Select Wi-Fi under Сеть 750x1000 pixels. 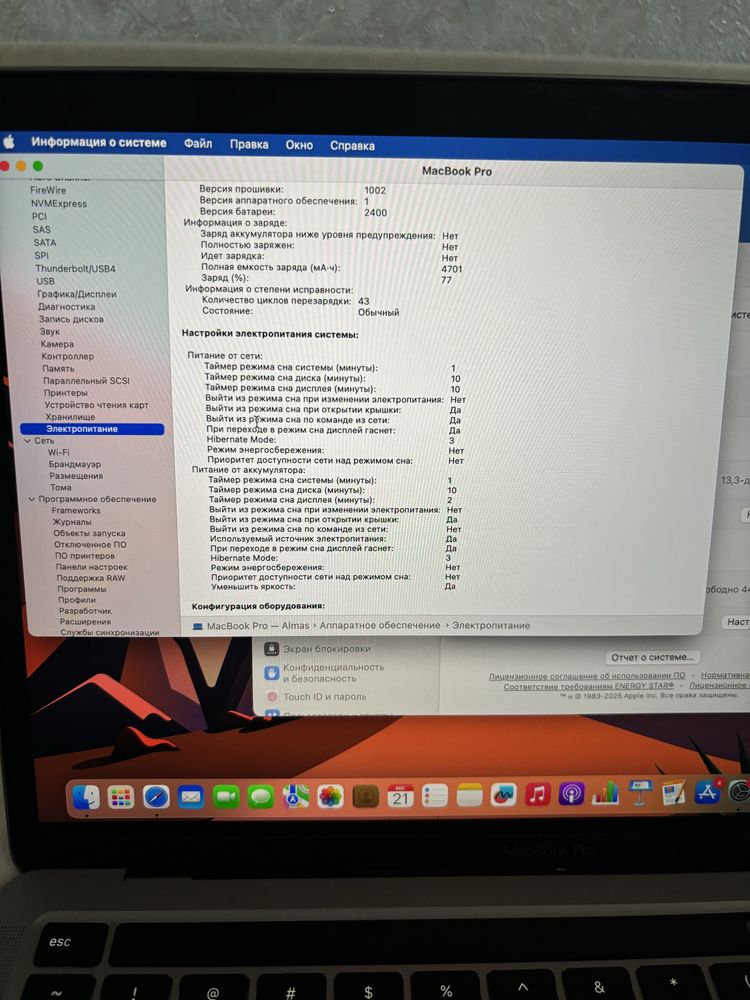tap(59, 452)
